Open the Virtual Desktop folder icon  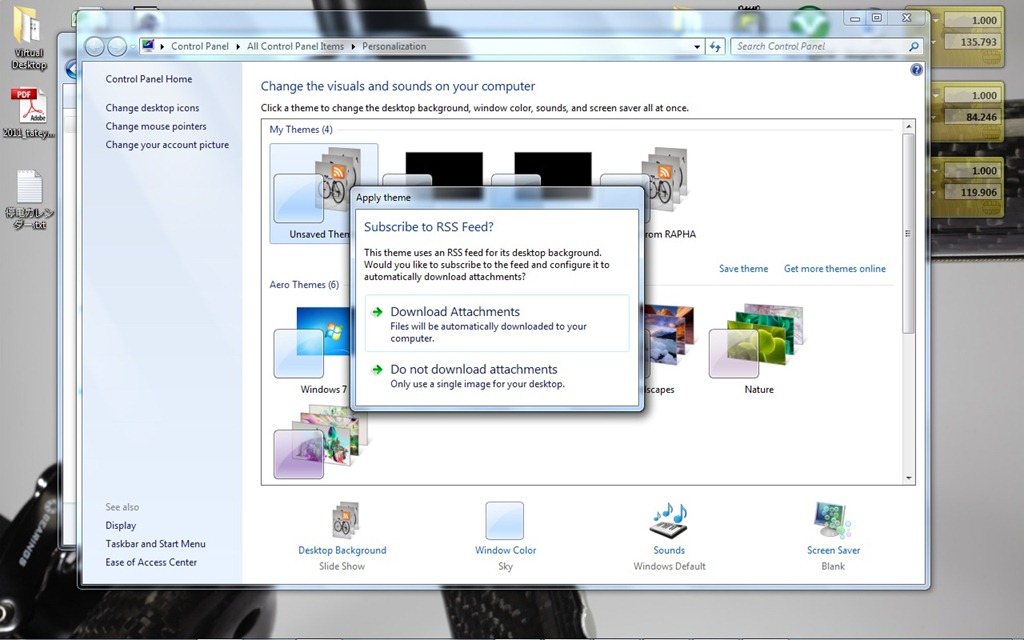point(28,30)
